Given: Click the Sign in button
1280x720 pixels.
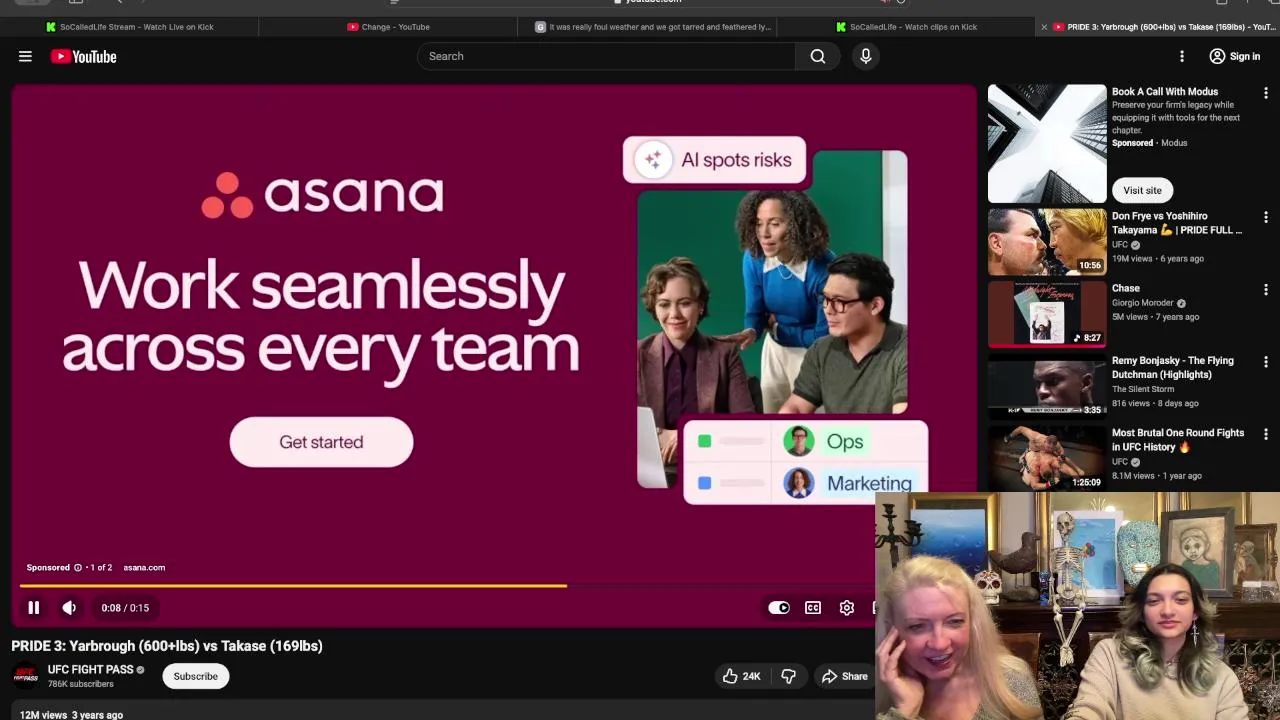Looking at the screenshot, I should coord(1235,57).
